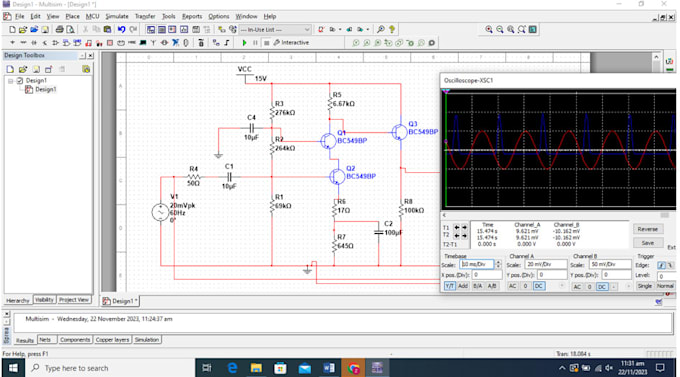Pause the simulation
The image size is (680, 377).
pos(255,43)
